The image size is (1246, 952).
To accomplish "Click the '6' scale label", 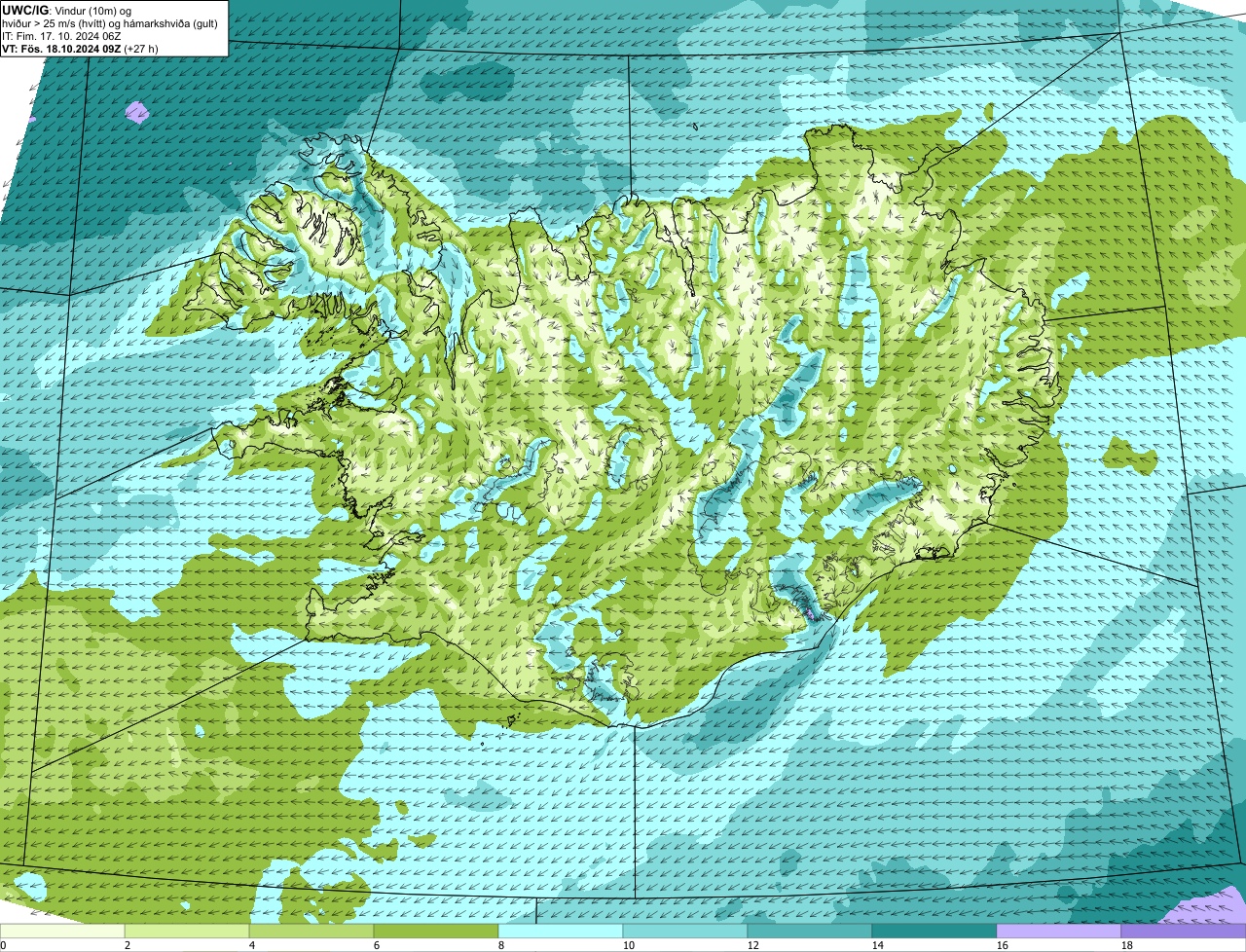I will (x=377, y=945).
